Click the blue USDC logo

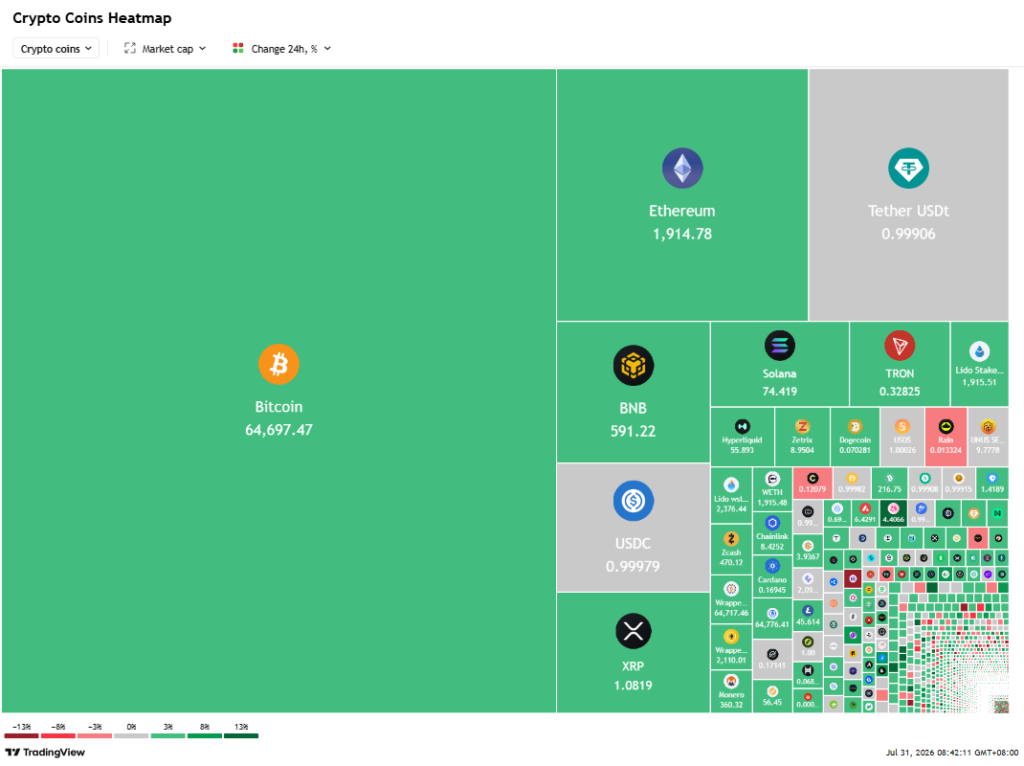click(633, 501)
